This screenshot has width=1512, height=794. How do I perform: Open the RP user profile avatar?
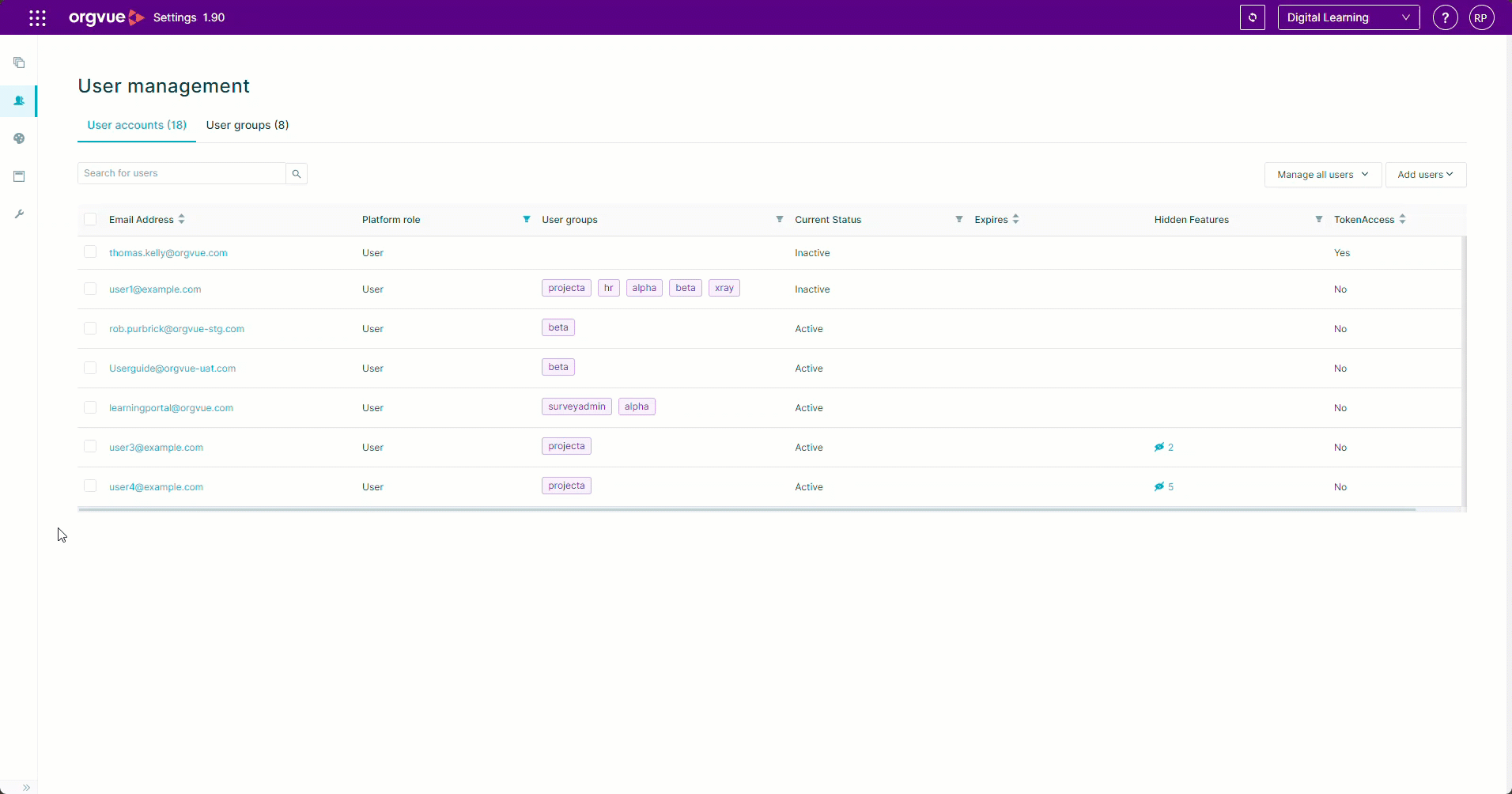point(1482,17)
